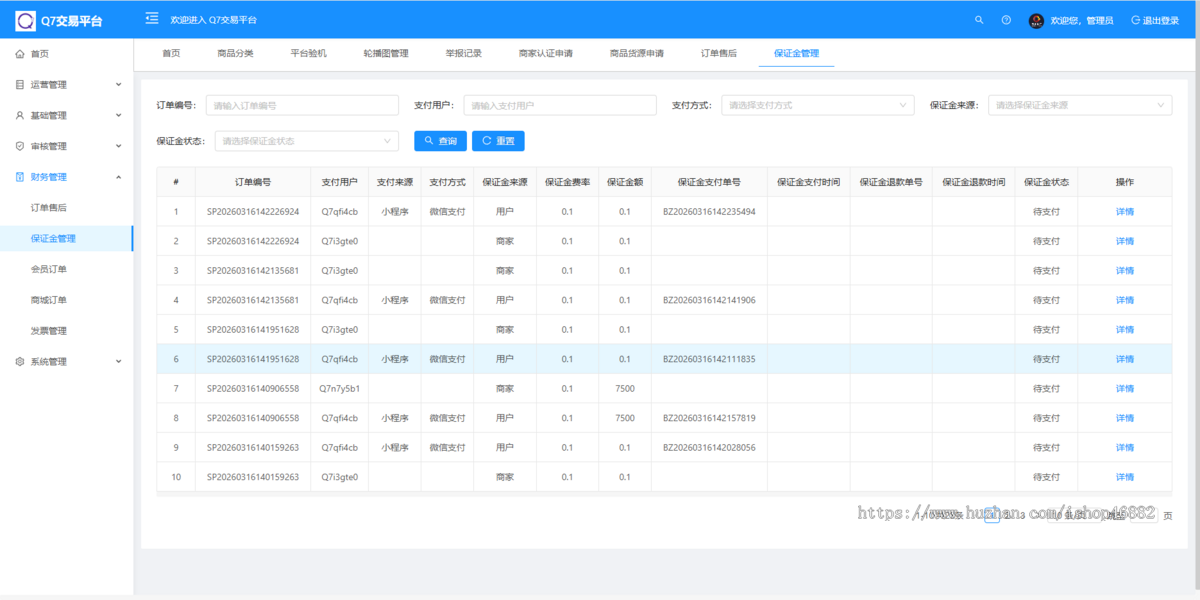Click payment number BZ20260316142111835
The width and height of the screenshot is (1200, 600).
pyautogui.click(x=709, y=359)
